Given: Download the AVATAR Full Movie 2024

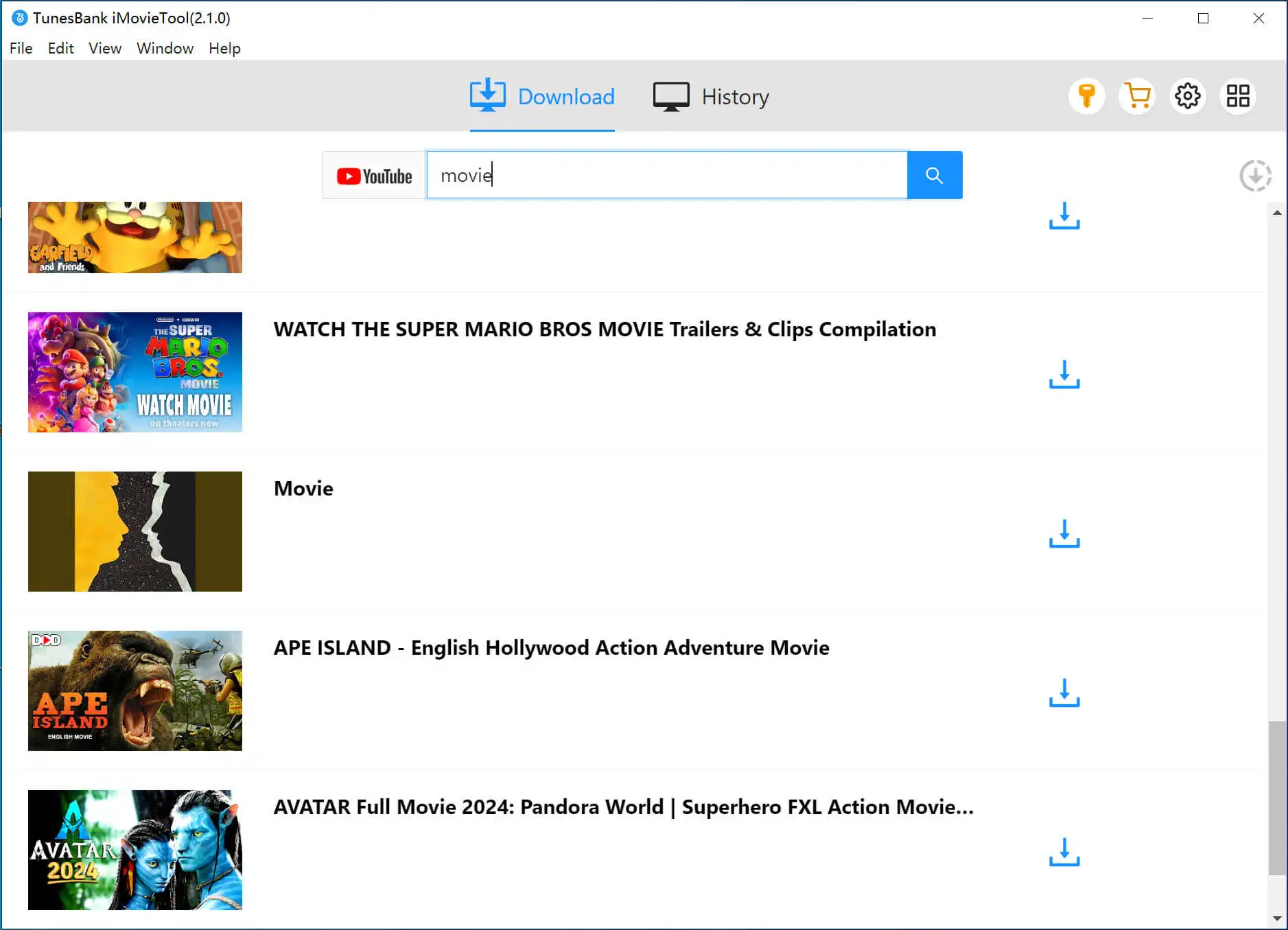Looking at the screenshot, I should (1064, 852).
